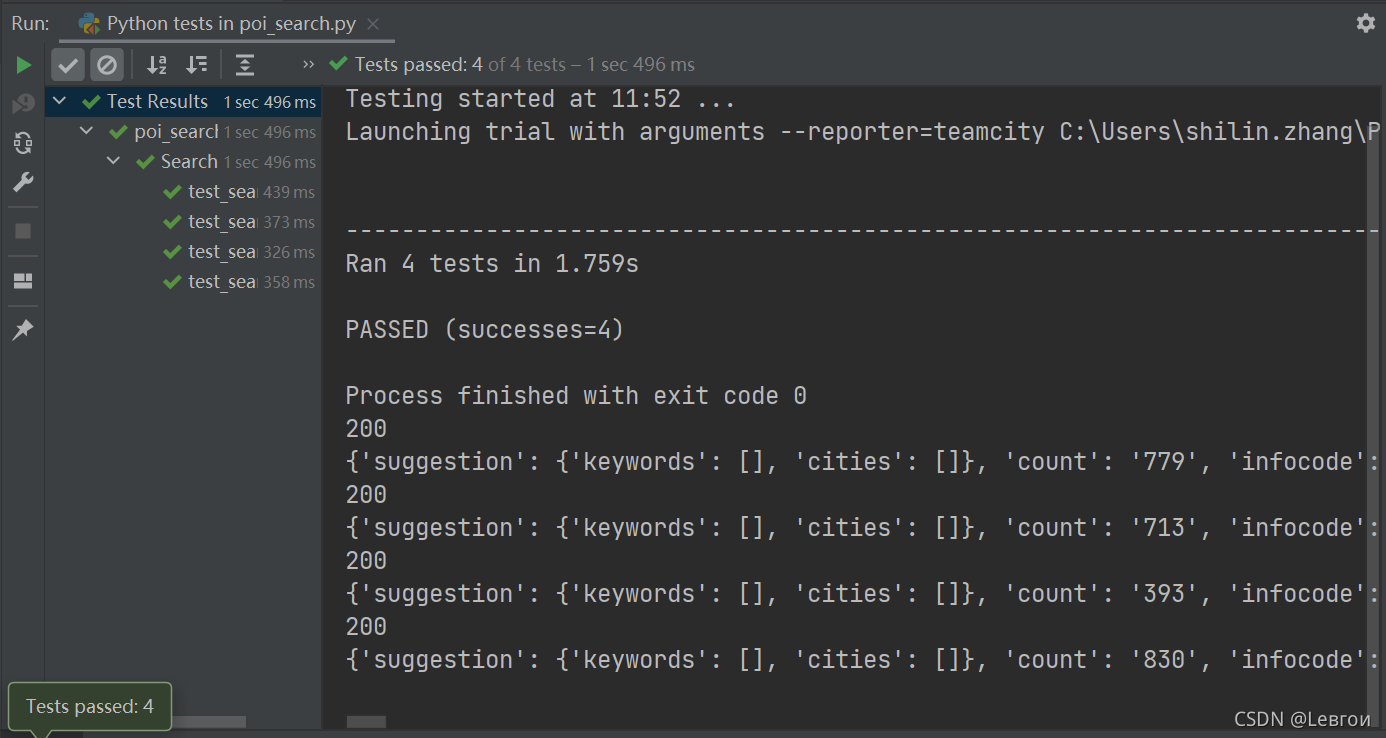Select the Test Results root row
Viewport: 1386px width, 738px height.
pyautogui.click(x=183, y=102)
